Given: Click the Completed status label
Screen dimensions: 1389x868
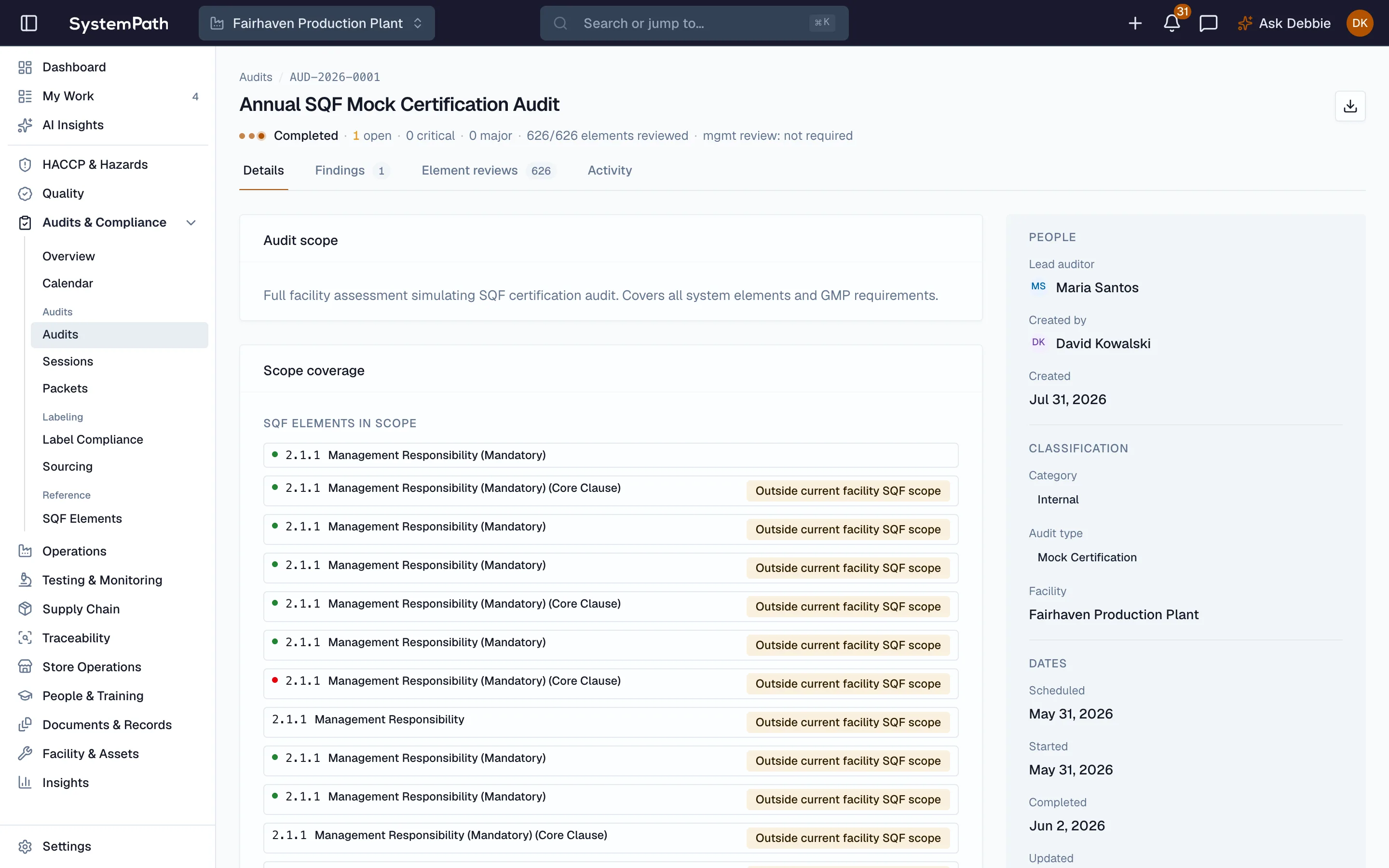Looking at the screenshot, I should pyautogui.click(x=306, y=136).
